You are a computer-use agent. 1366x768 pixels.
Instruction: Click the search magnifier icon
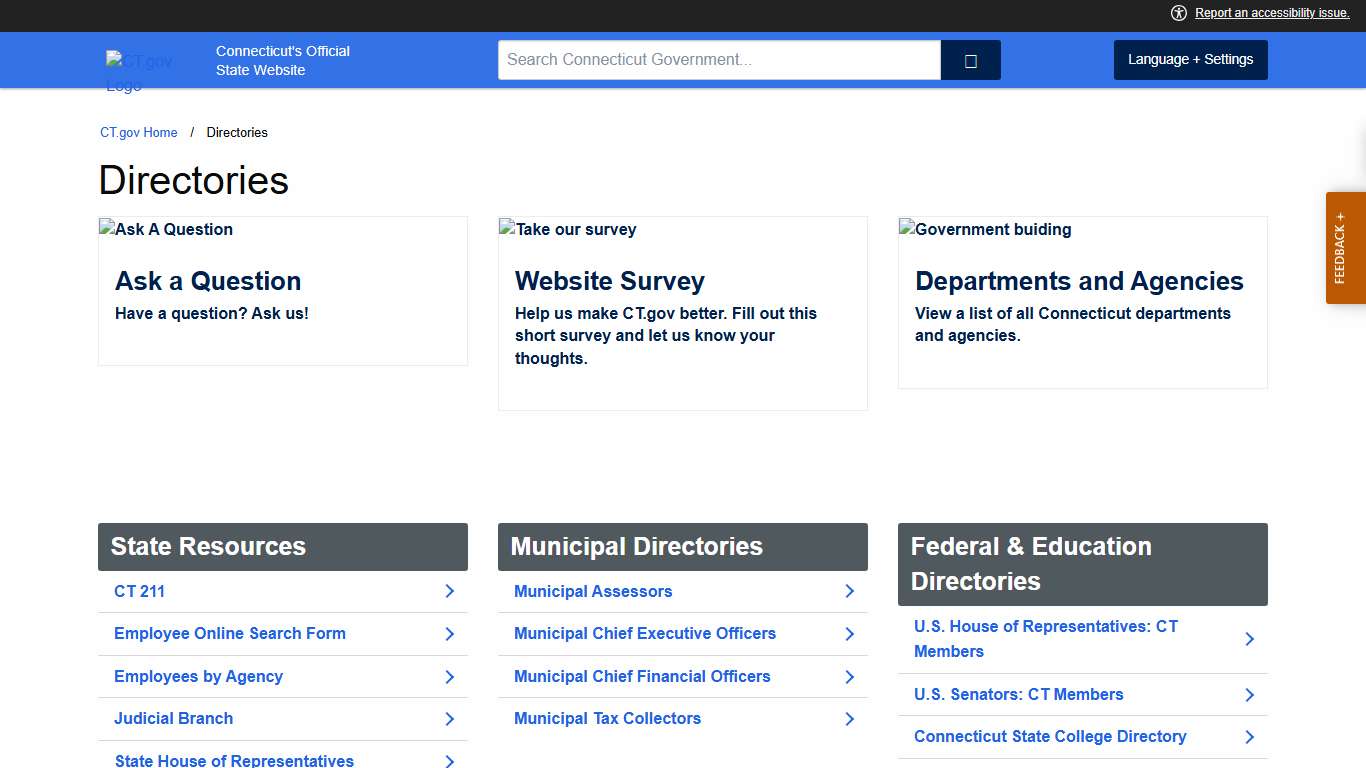point(969,60)
